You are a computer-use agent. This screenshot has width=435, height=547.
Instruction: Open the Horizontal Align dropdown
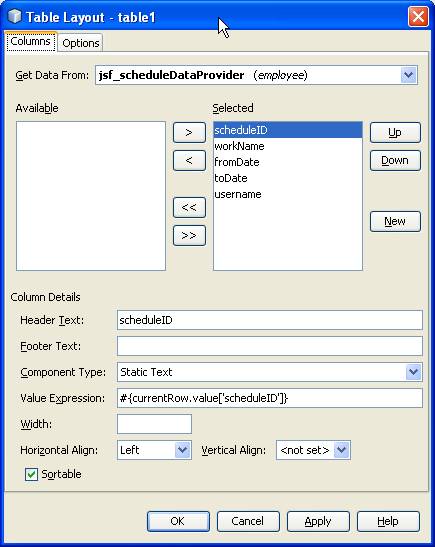(x=182, y=450)
